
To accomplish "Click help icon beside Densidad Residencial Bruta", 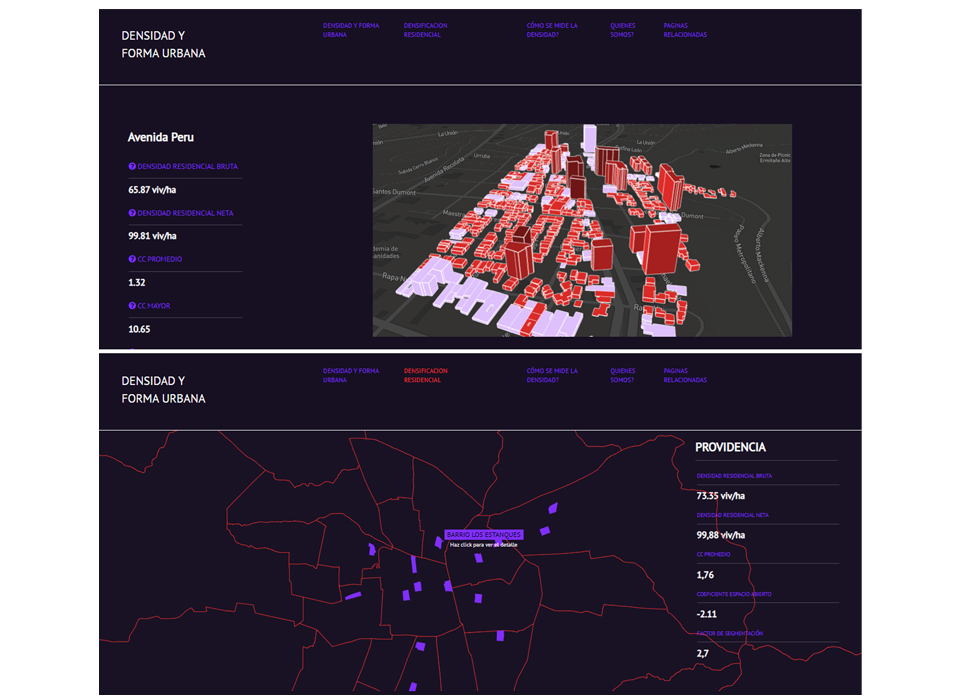I will pos(132,167).
